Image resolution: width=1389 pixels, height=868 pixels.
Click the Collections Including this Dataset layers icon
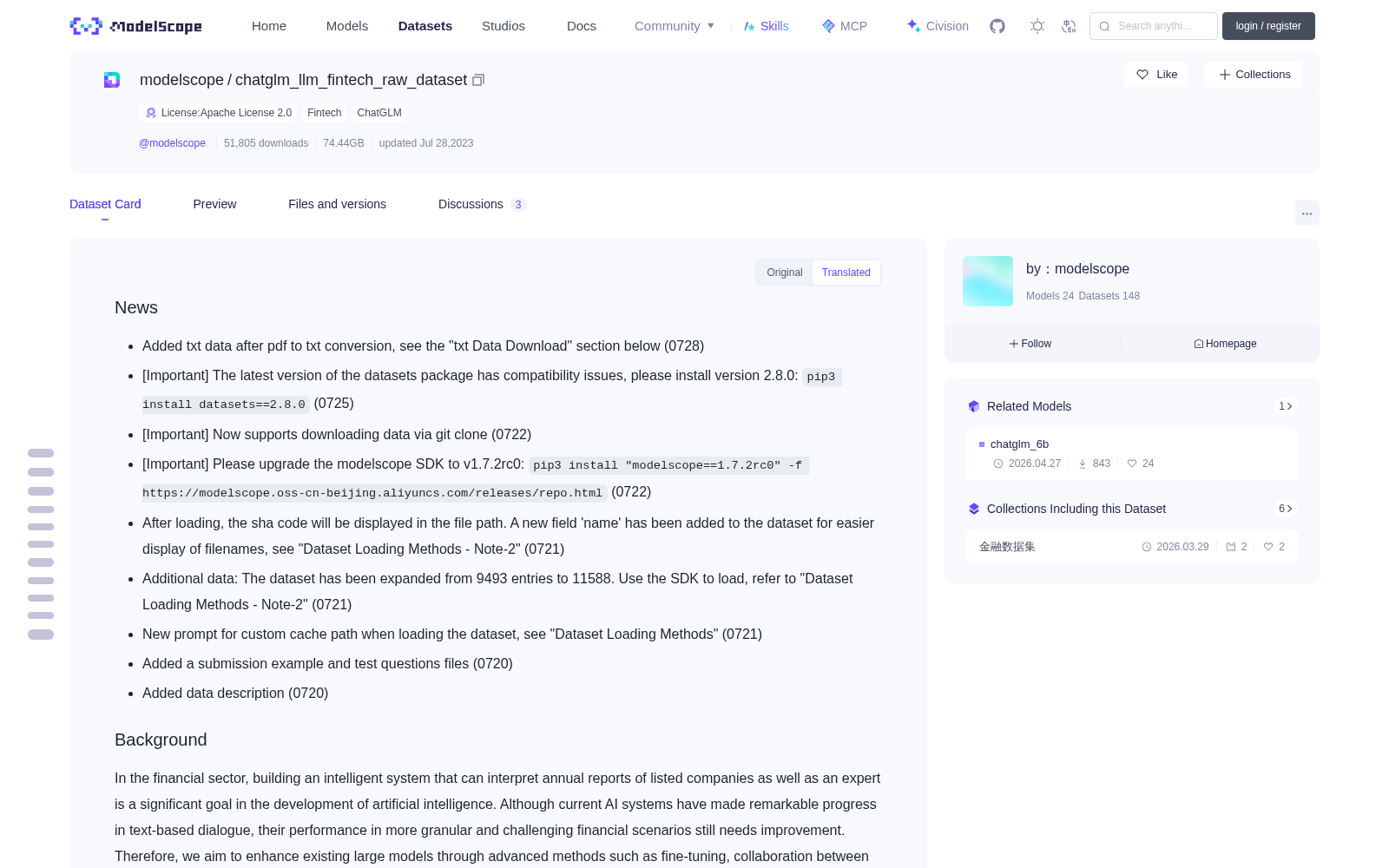pos(974,509)
